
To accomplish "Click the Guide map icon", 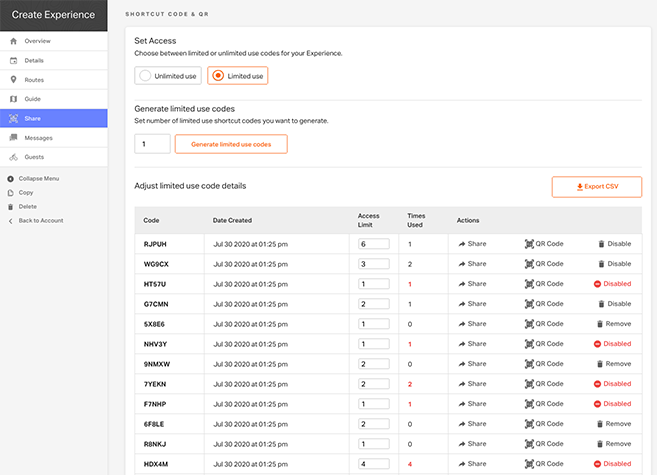I will [x=13, y=99].
